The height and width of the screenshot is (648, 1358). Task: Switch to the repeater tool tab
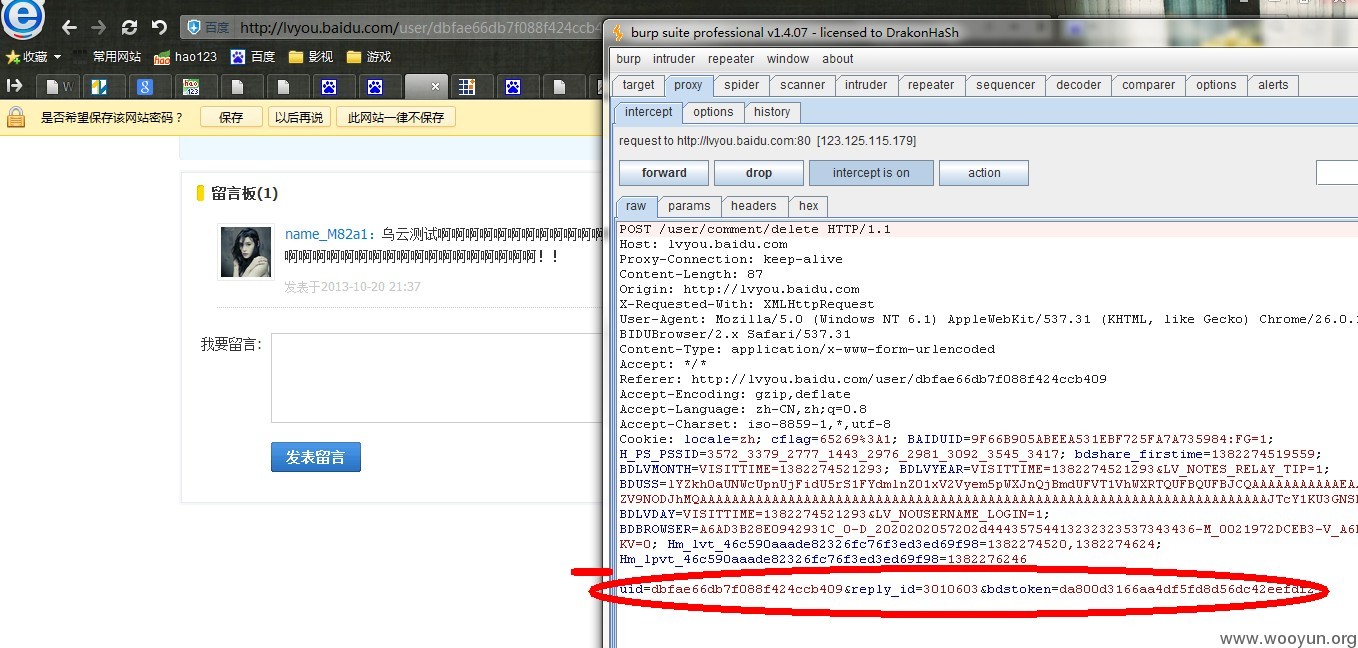[931, 85]
